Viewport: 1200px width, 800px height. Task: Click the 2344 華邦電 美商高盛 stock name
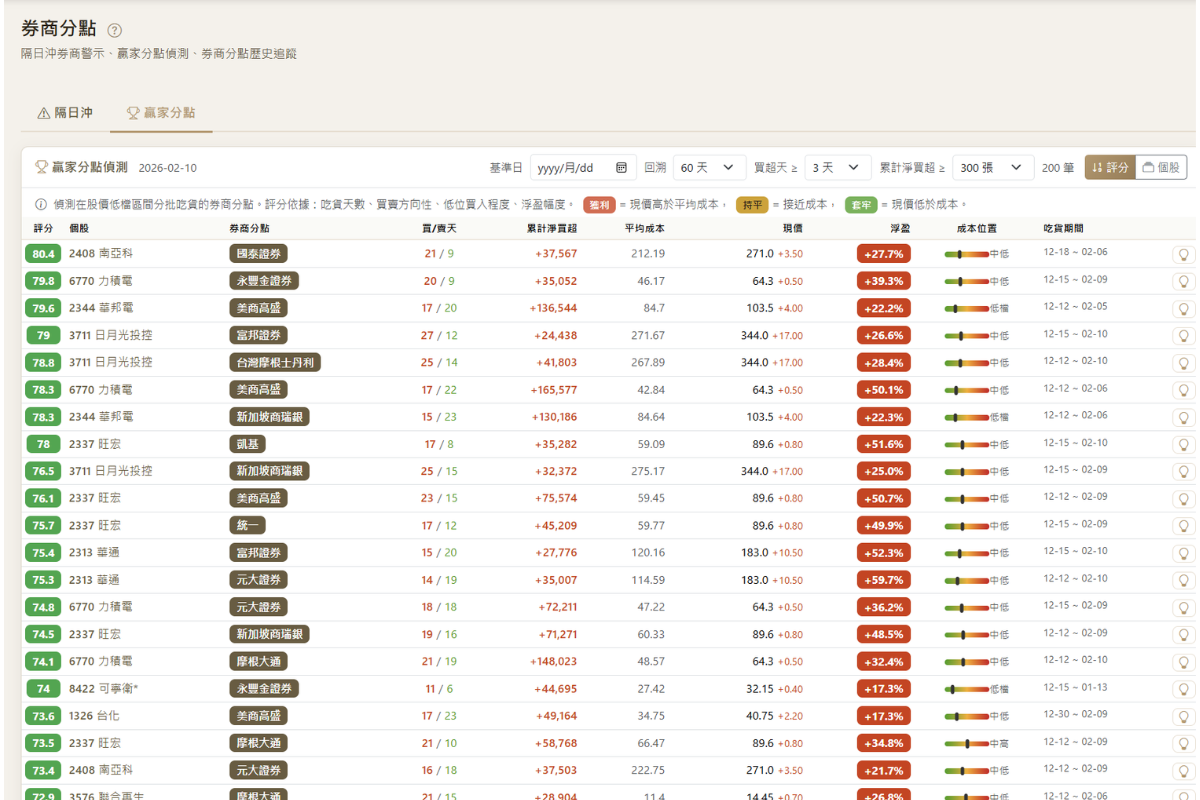point(101,308)
